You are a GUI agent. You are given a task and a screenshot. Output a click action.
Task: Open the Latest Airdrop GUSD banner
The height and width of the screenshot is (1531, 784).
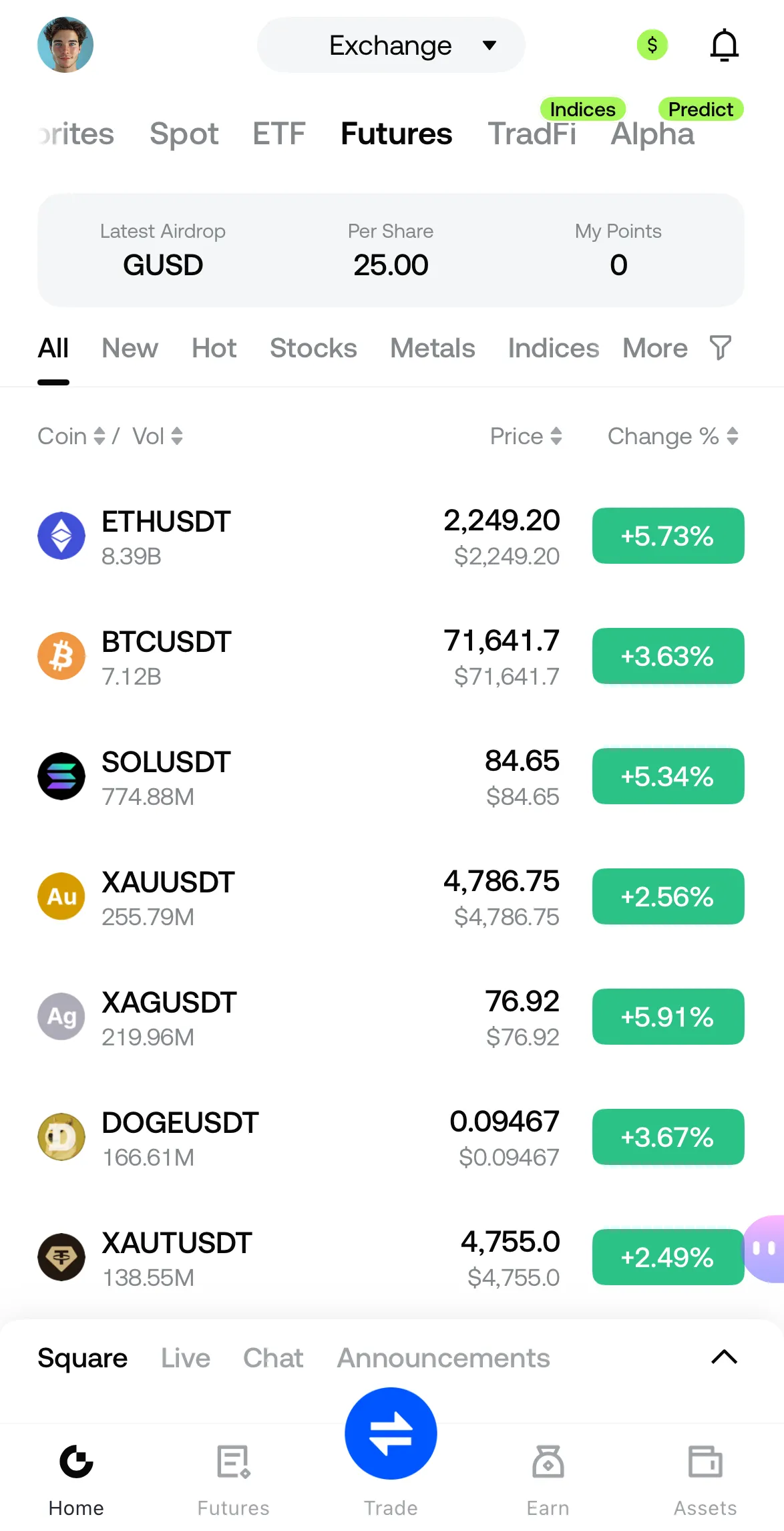tap(163, 250)
